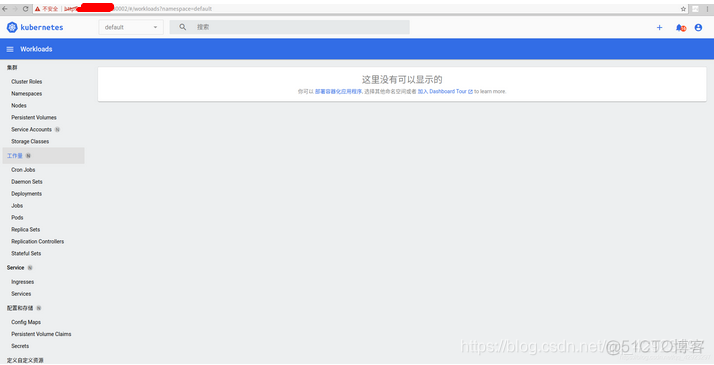The height and width of the screenshot is (365, 714).
Task: Click the 部署容器化应用程序 link
Action: point(338,91)
